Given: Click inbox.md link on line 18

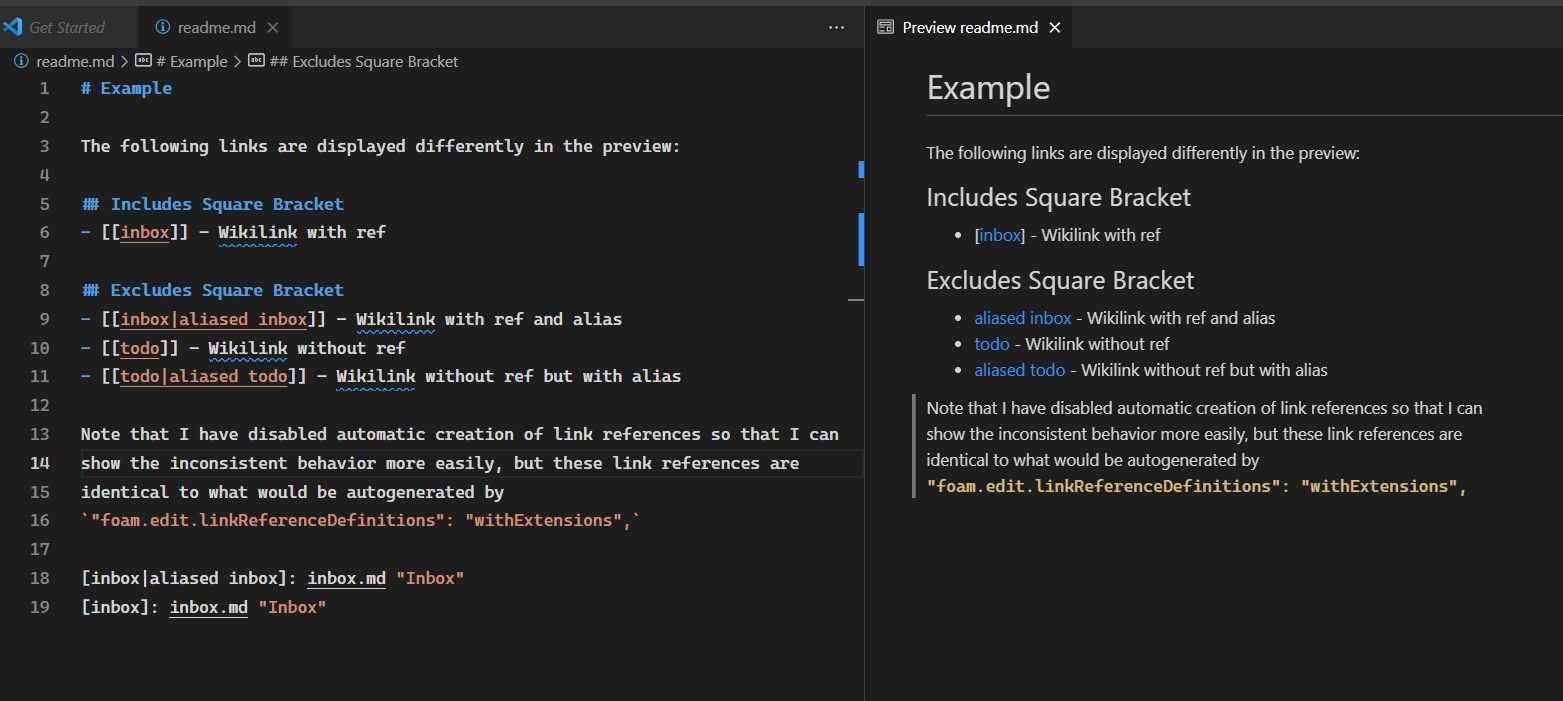Looking at the screenshot, I should point(346,579).
